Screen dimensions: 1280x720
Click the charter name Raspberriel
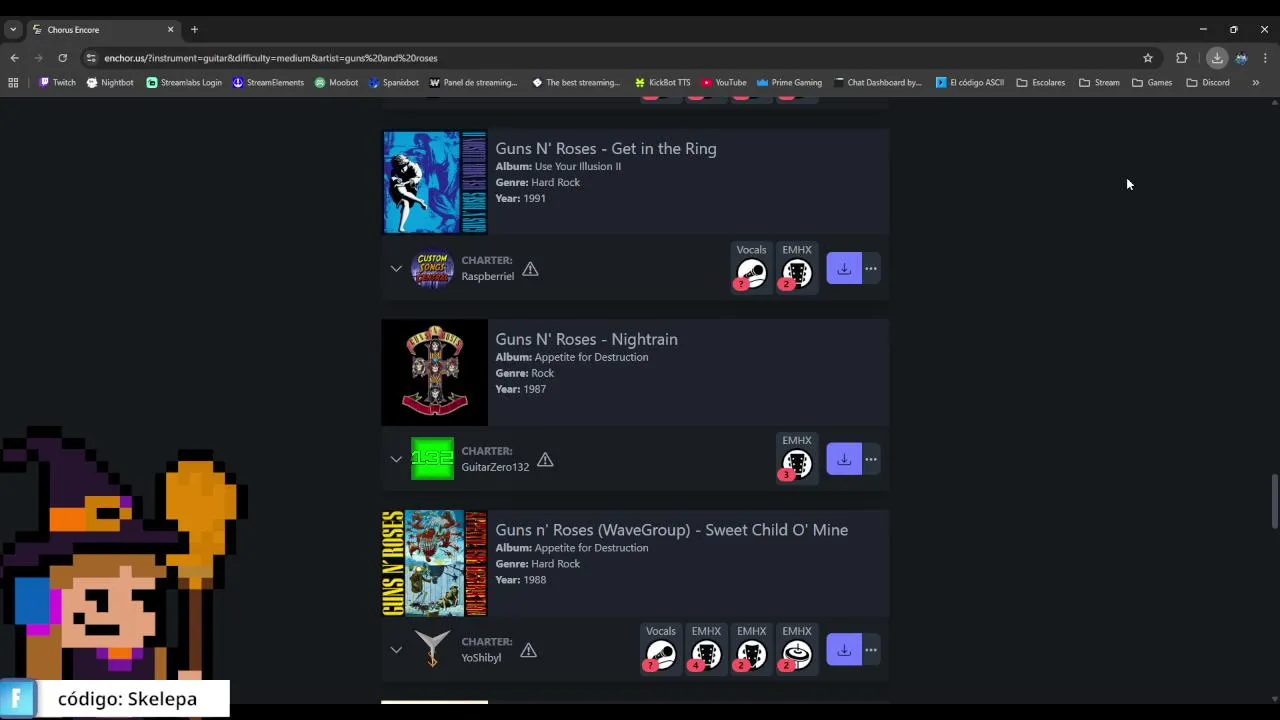[x=487, y=276]
